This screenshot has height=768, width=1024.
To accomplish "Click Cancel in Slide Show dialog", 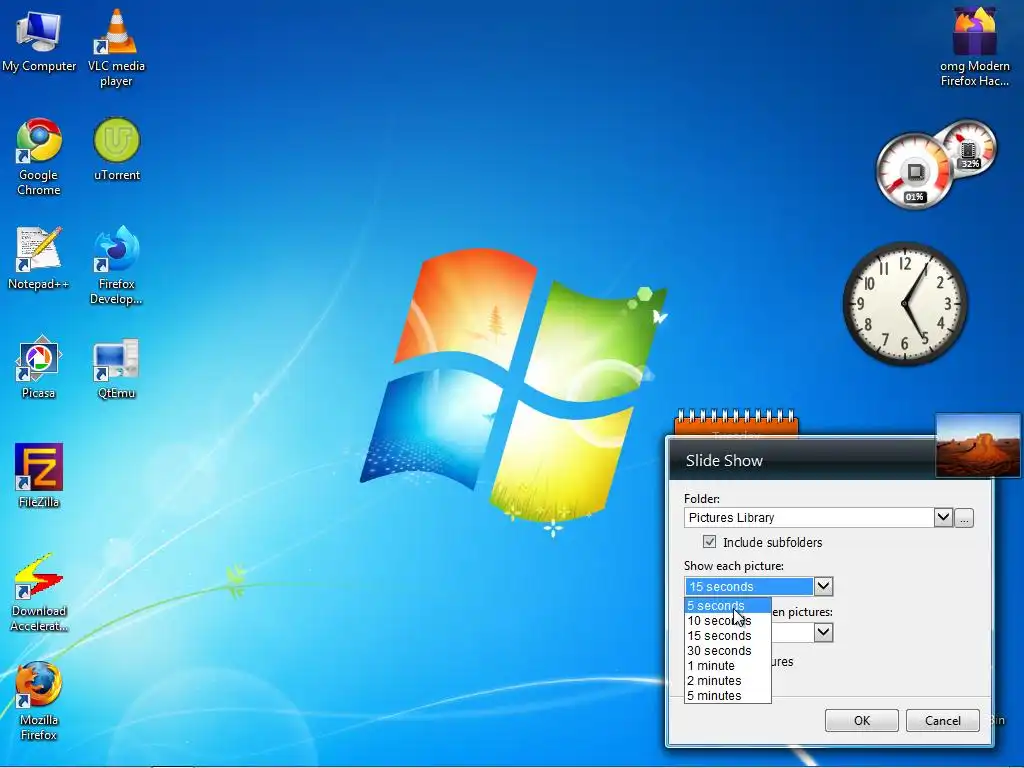I will 942,720.
